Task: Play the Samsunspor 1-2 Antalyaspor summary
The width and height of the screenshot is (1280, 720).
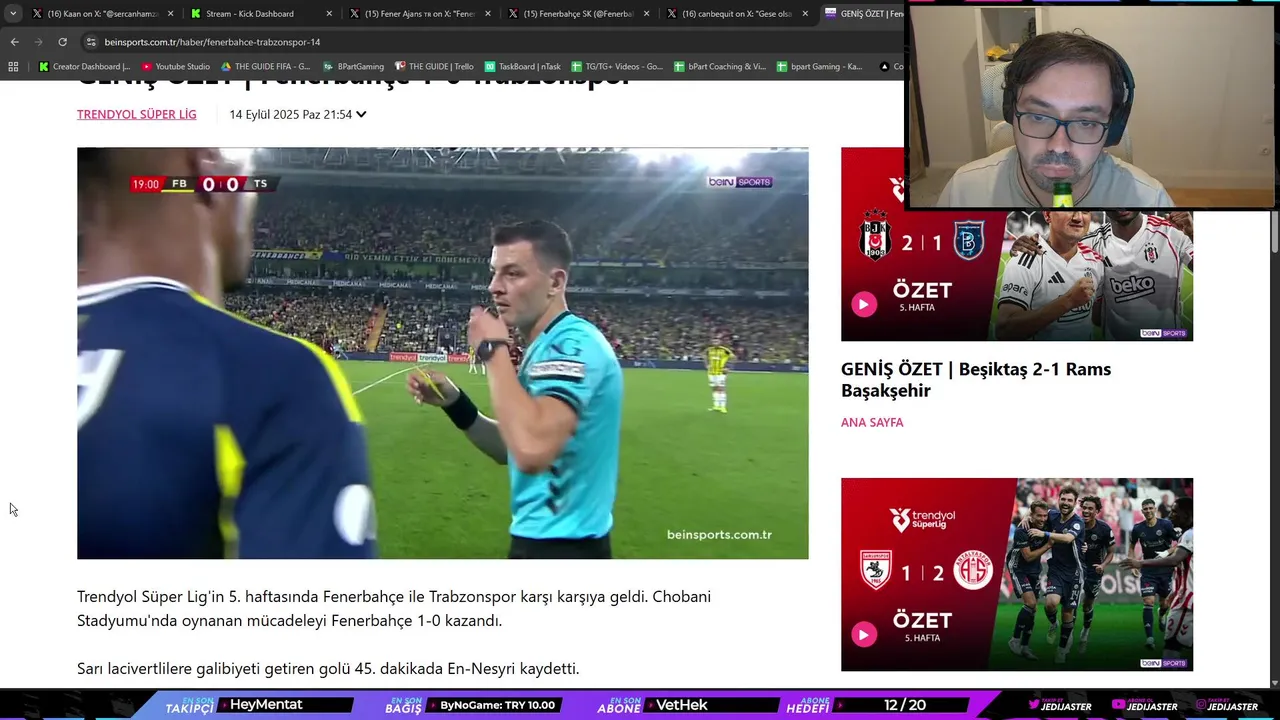Action: [864, 634]
